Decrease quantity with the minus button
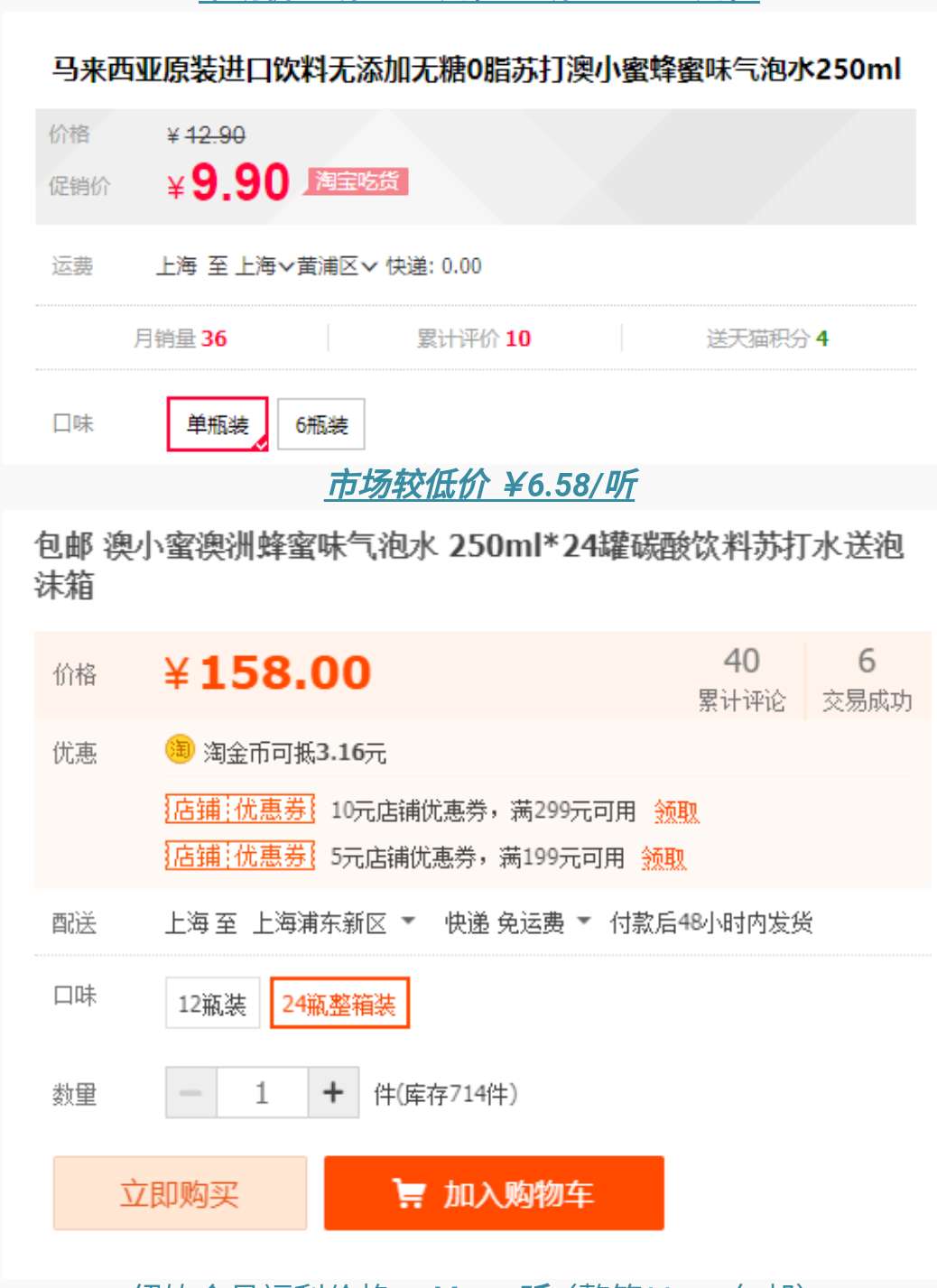The width and height of the screenshot is (937, 1288). click(x=190, y=1093)
